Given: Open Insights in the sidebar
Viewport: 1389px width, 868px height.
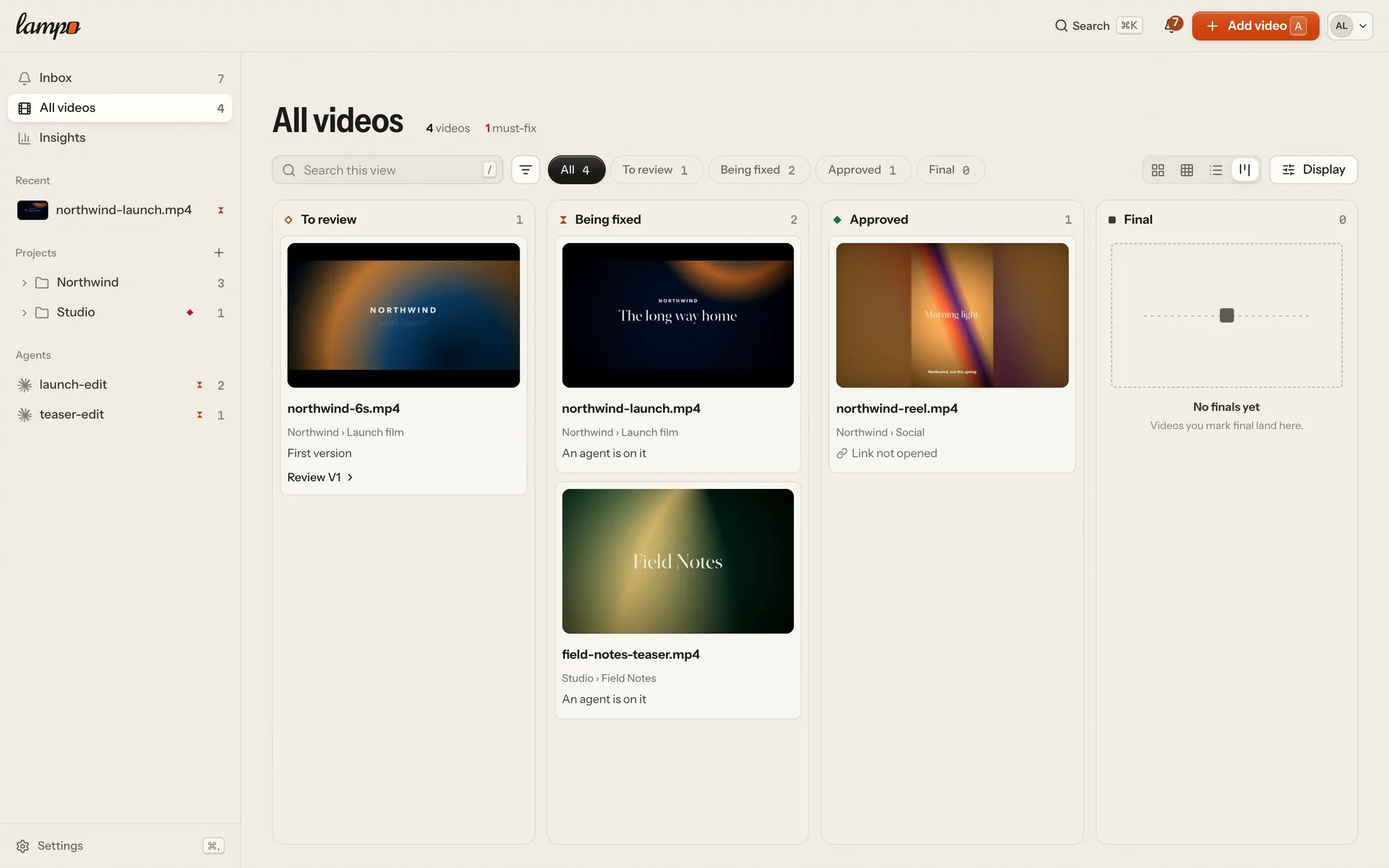Looking at the screenshot, I should [120, 137].
